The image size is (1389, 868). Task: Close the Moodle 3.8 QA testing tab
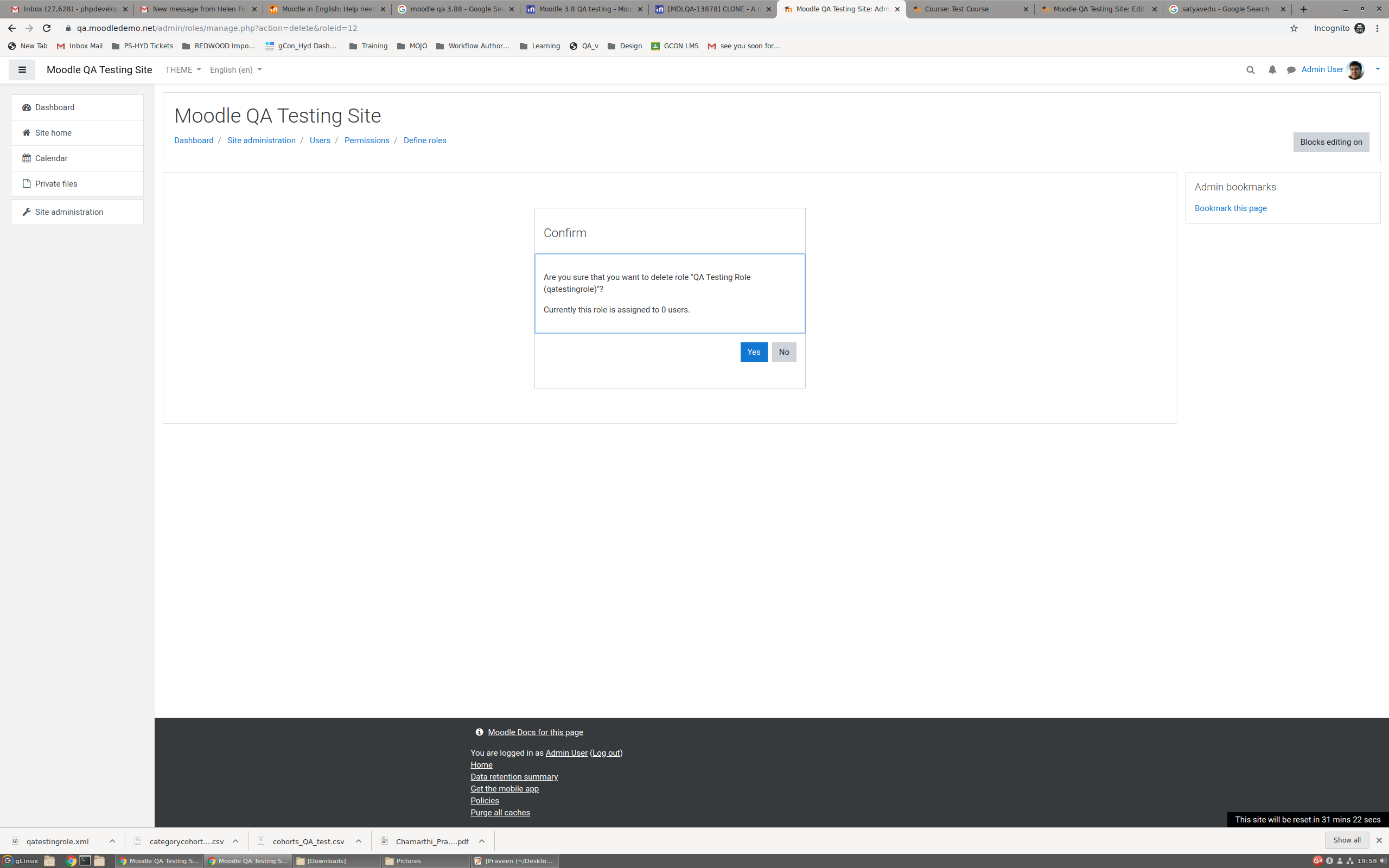point(640,9)
